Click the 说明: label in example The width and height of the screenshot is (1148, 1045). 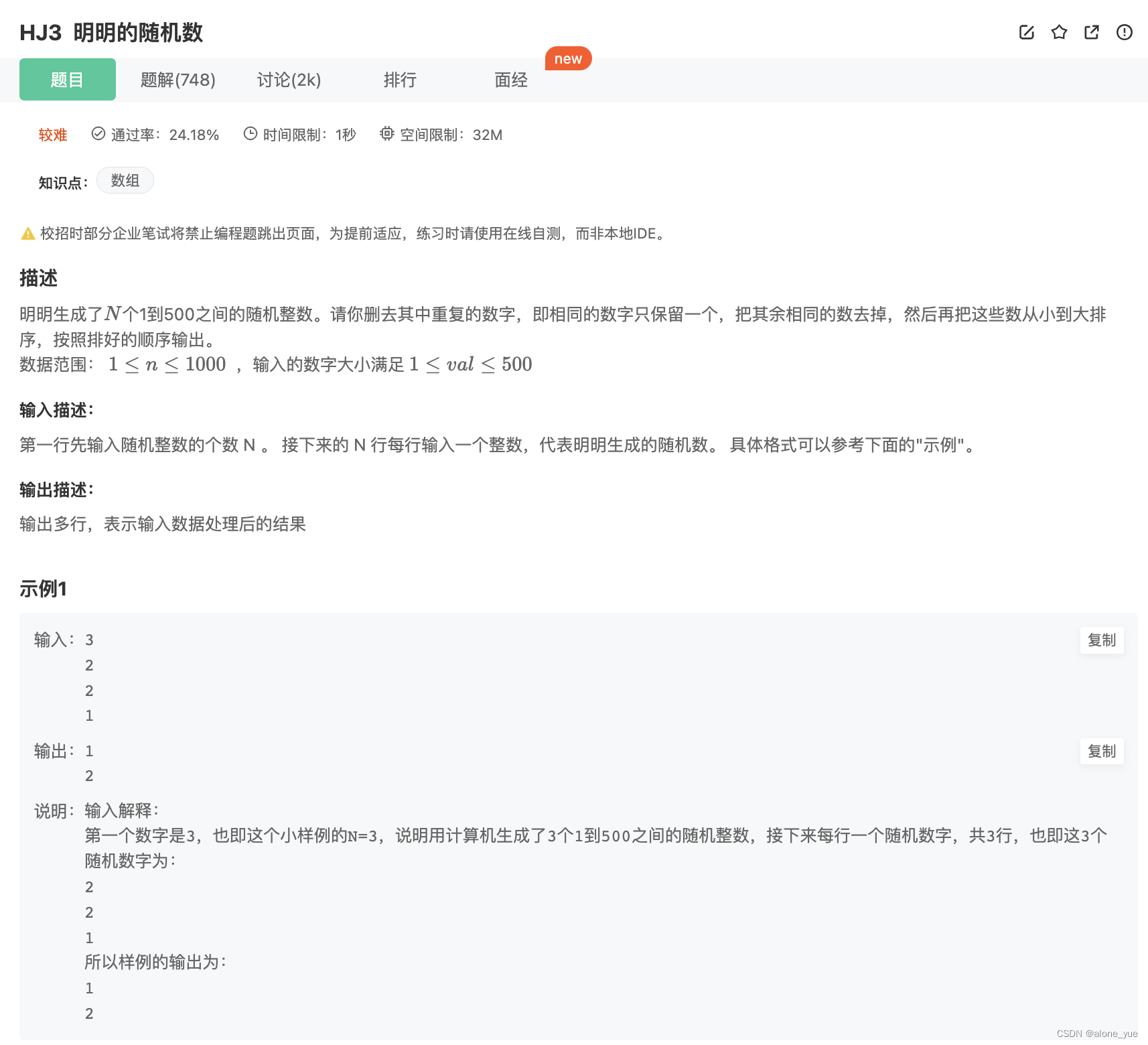coord(54,811)
